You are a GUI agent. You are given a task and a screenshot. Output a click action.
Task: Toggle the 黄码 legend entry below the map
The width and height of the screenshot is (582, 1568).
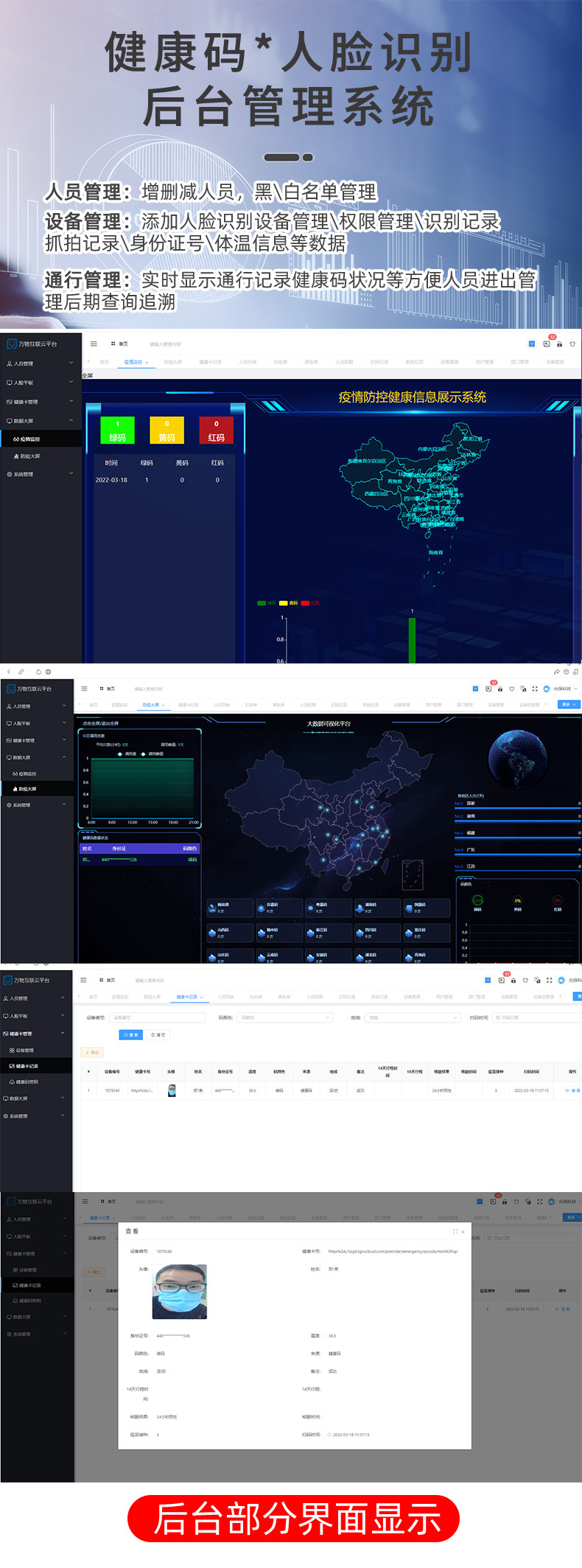(x=289, y=603)
